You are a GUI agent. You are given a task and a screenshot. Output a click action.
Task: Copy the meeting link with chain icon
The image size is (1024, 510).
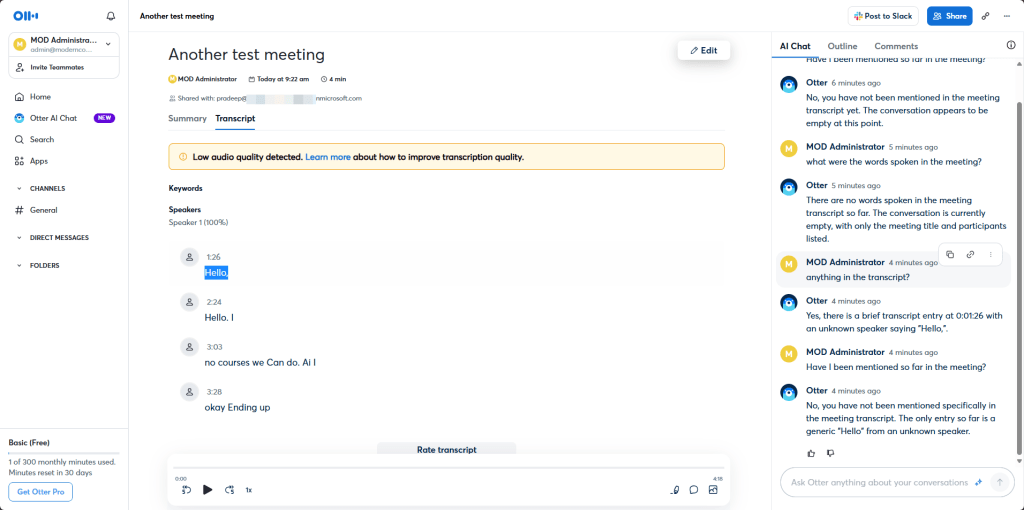985,16
